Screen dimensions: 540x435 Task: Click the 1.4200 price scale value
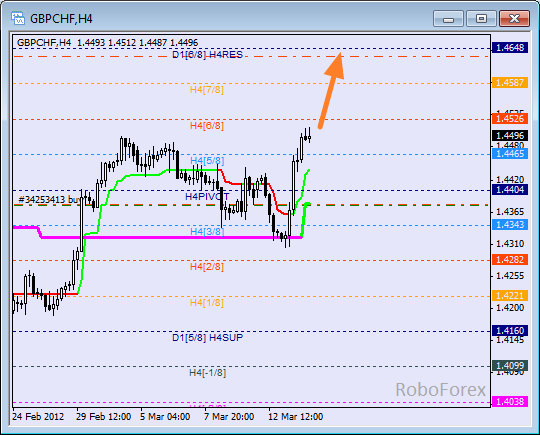510,308
